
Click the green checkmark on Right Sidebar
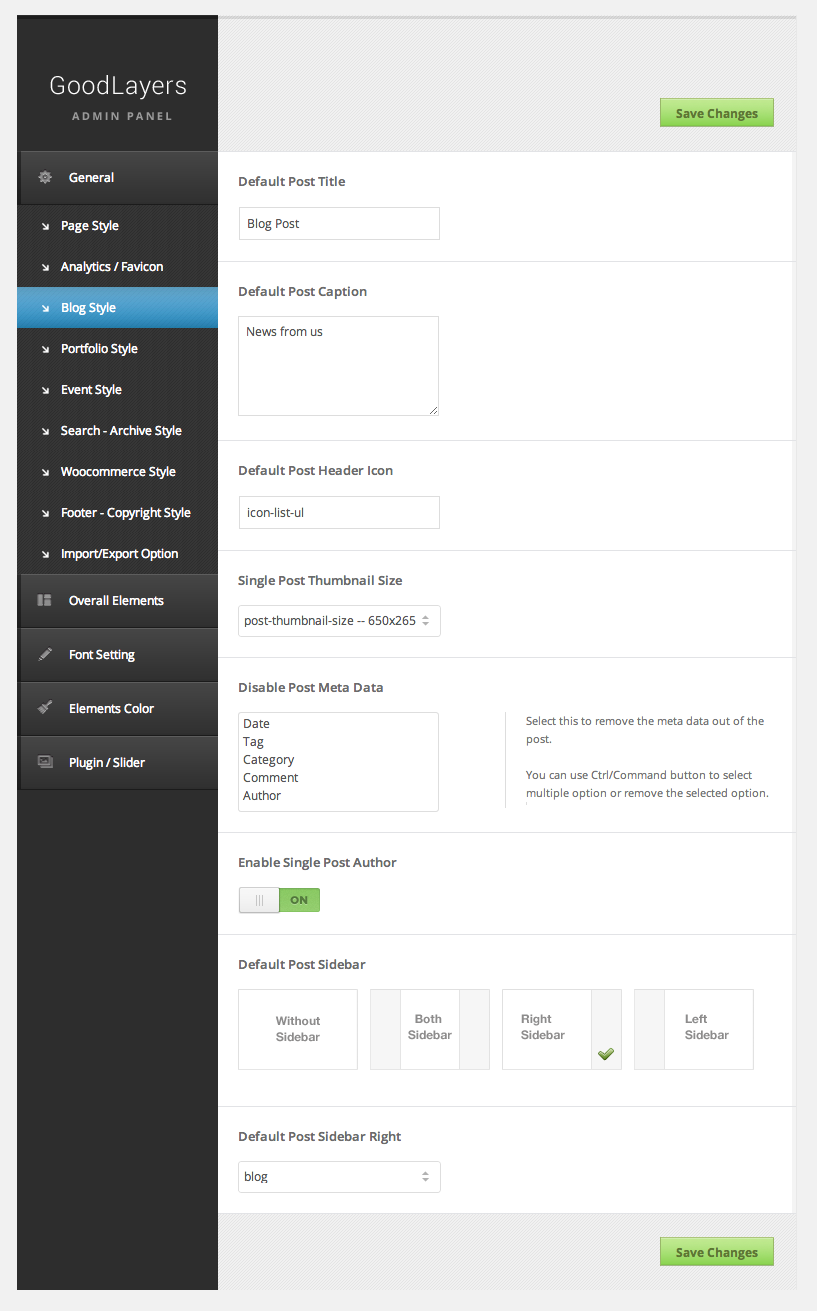click(606, 1054)
